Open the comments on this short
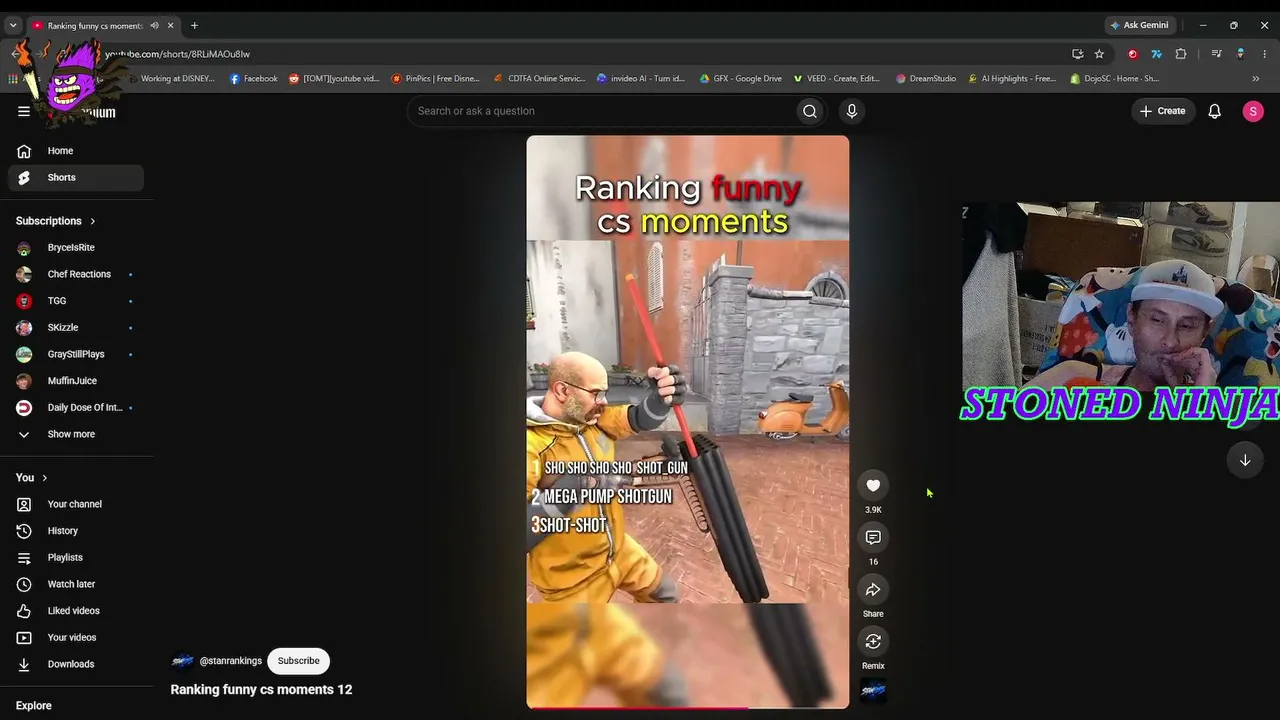This screenshot has height=720, width=1280. [873, 537]
